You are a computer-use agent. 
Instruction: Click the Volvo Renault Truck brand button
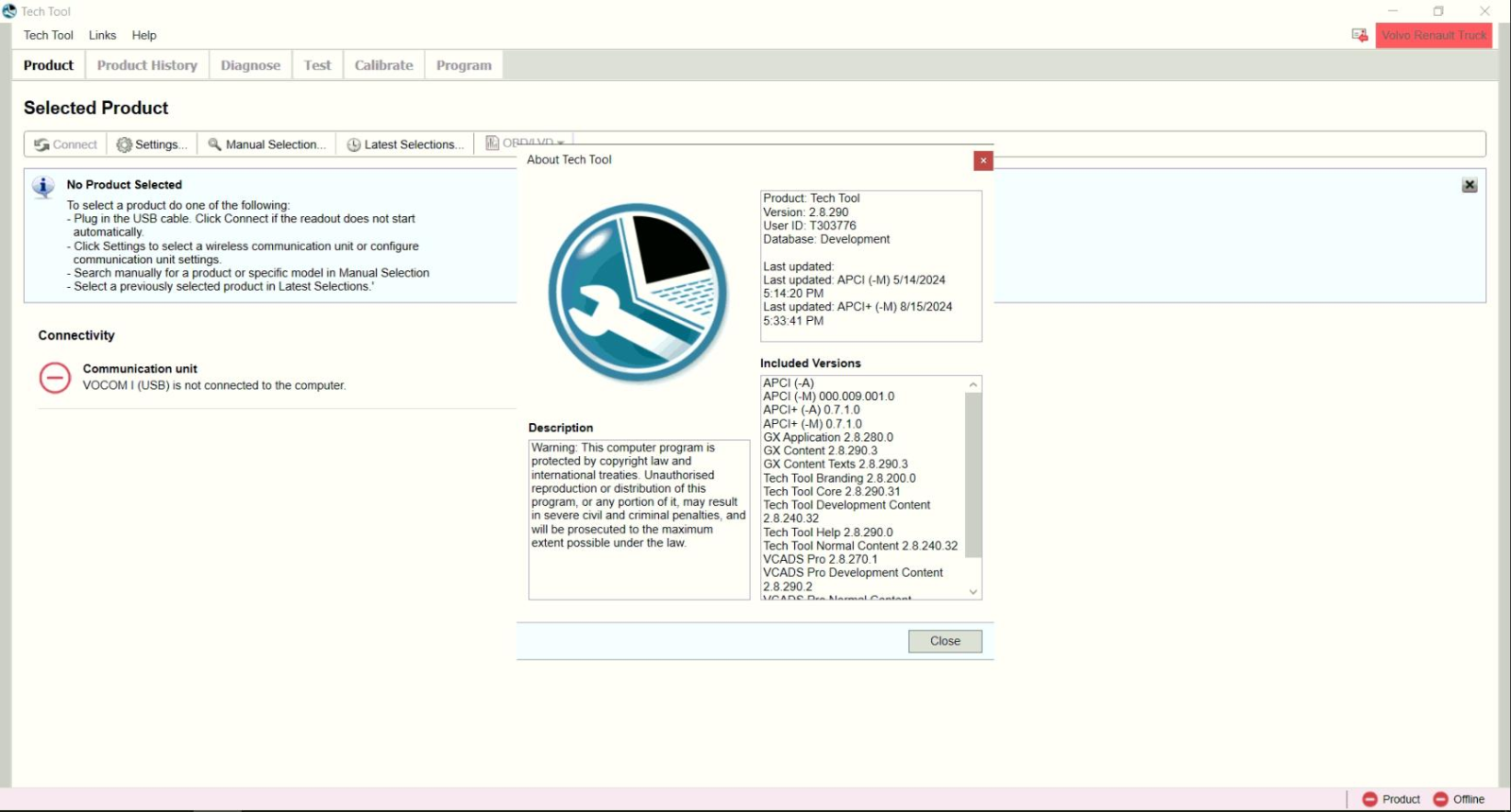coord(1434,35)
